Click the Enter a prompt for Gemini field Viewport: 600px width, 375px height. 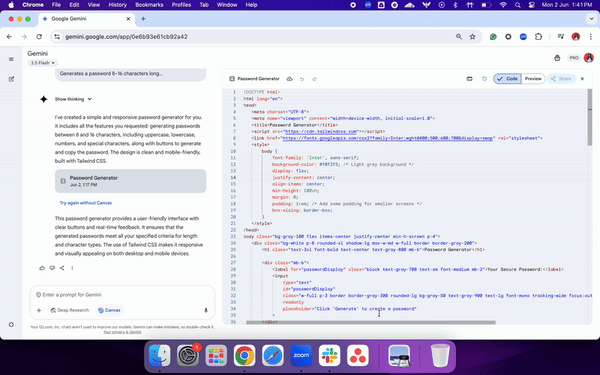point(122,295)
